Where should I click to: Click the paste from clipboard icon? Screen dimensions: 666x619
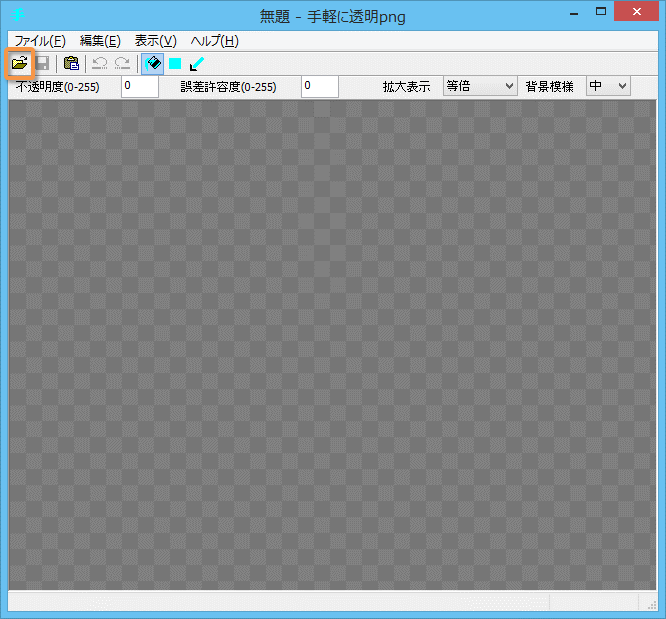pyautogui.click(x=71, y=64)
